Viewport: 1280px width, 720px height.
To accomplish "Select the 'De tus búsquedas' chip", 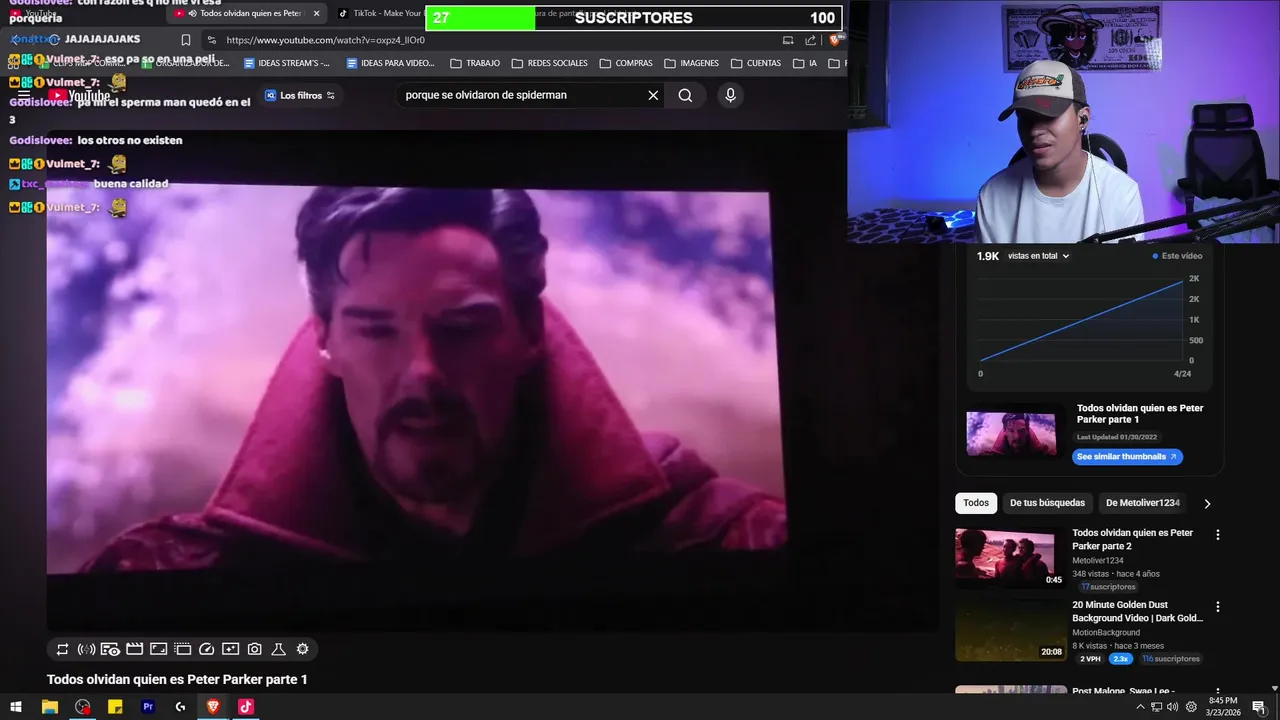I will pos(1047,503).
